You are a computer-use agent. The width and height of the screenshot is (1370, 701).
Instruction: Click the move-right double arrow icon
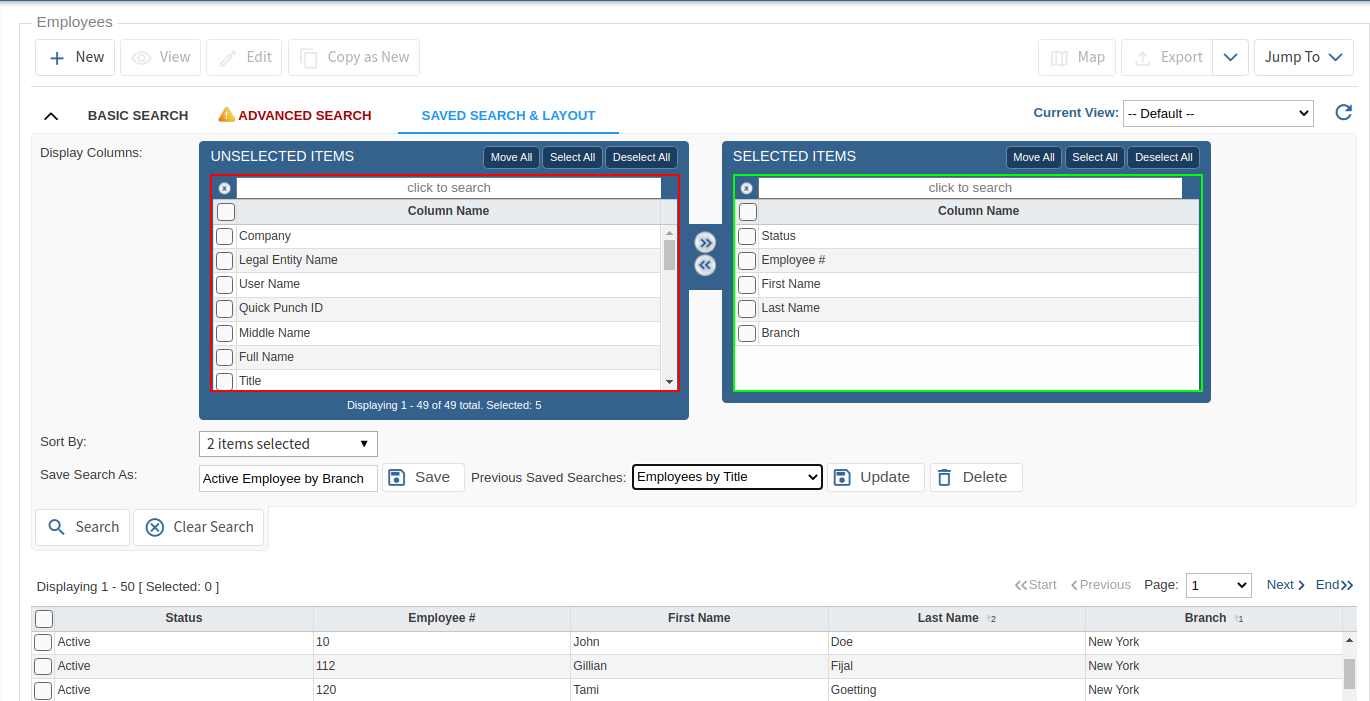[705, 242]
